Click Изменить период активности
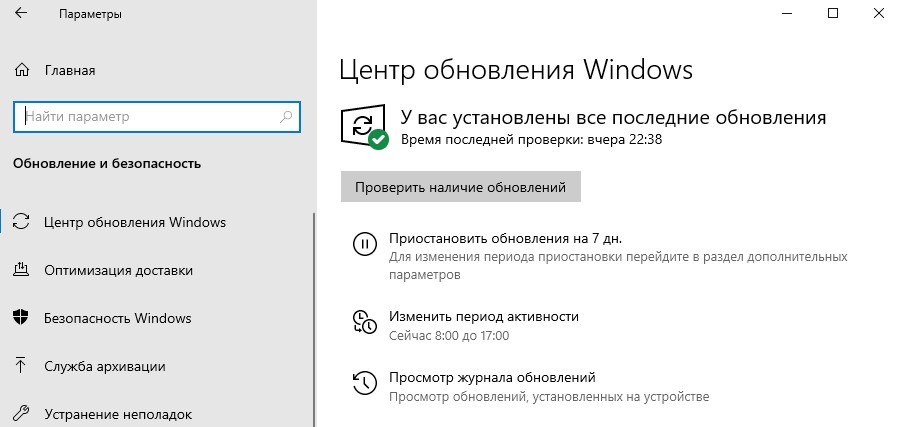The width and height of the screenshot is (897, 427). click(484, 317)
